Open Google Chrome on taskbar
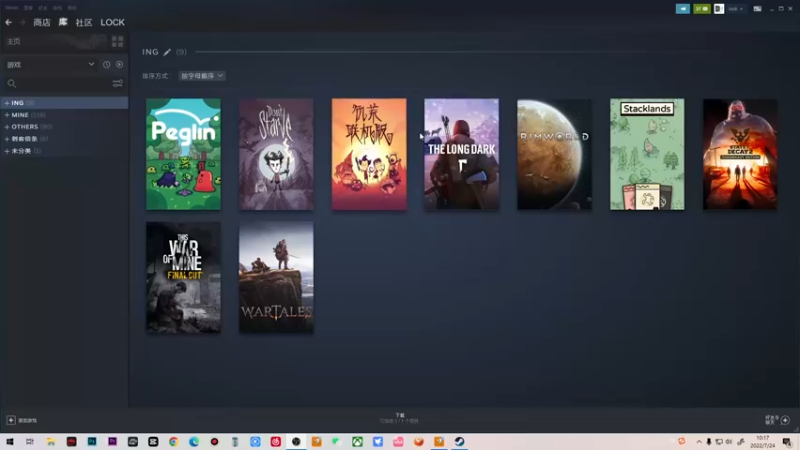This screenshot has width=800, height=450. click(x=173, y=442)
